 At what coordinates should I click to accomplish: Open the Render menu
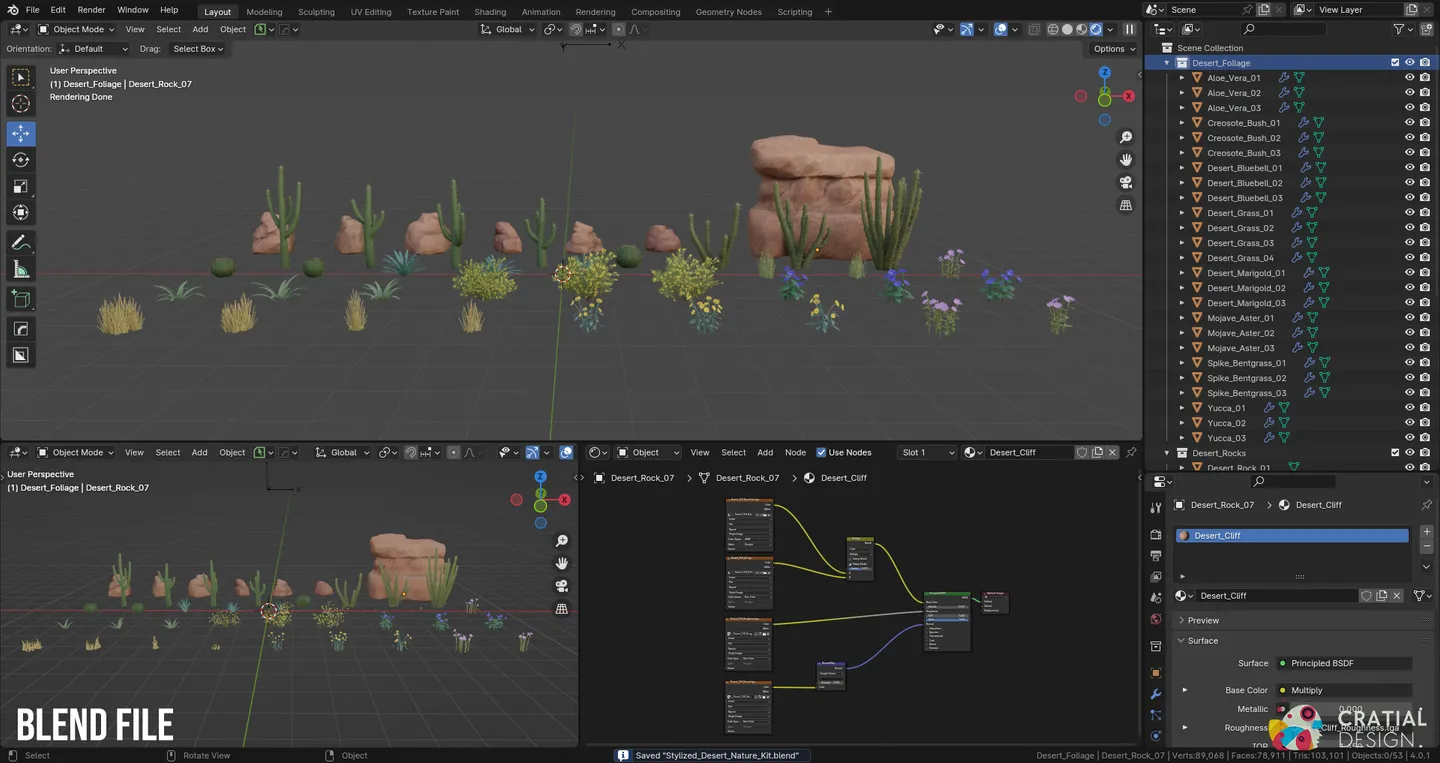click(x=91, y=10)
